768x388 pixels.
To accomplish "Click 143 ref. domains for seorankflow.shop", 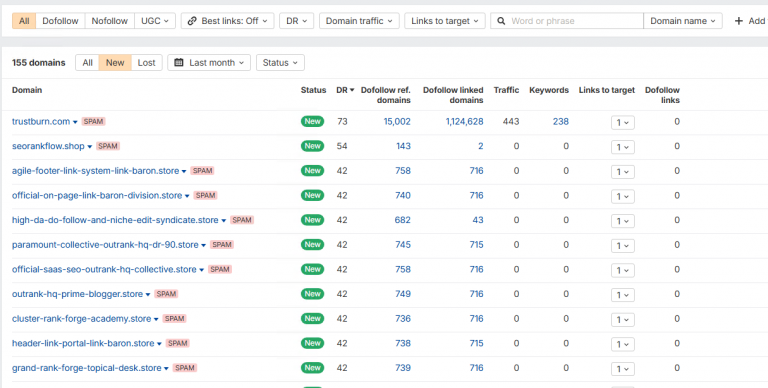I will (403, 146).
